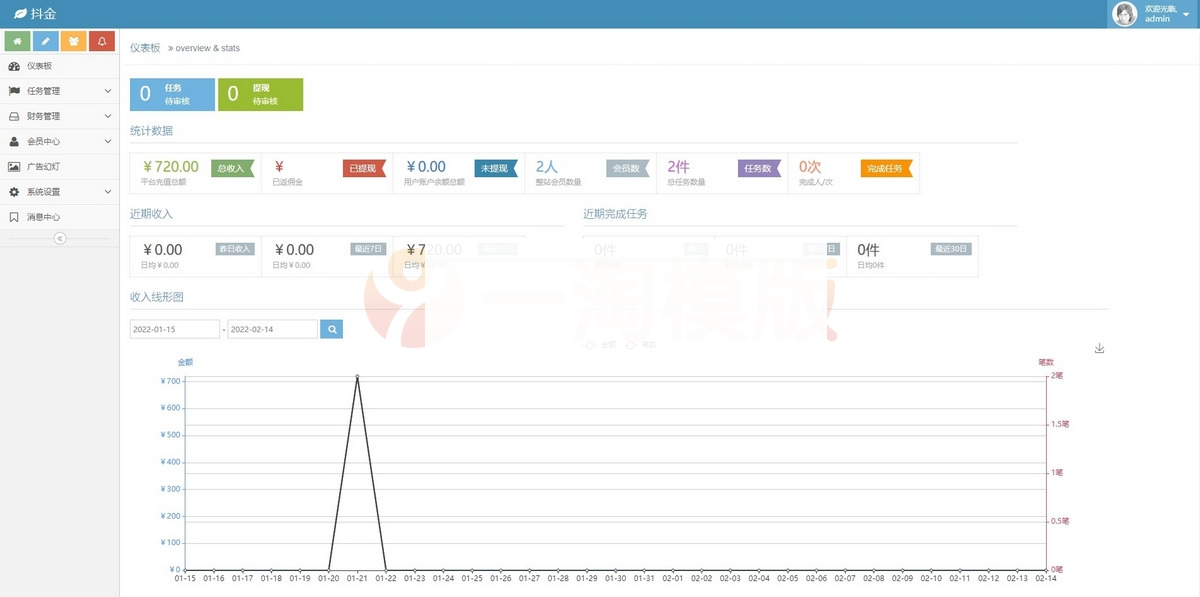Expand the 财务管理 submenu
The height and width of the screenshot is (597, 1200).
[x=59, y=116]
